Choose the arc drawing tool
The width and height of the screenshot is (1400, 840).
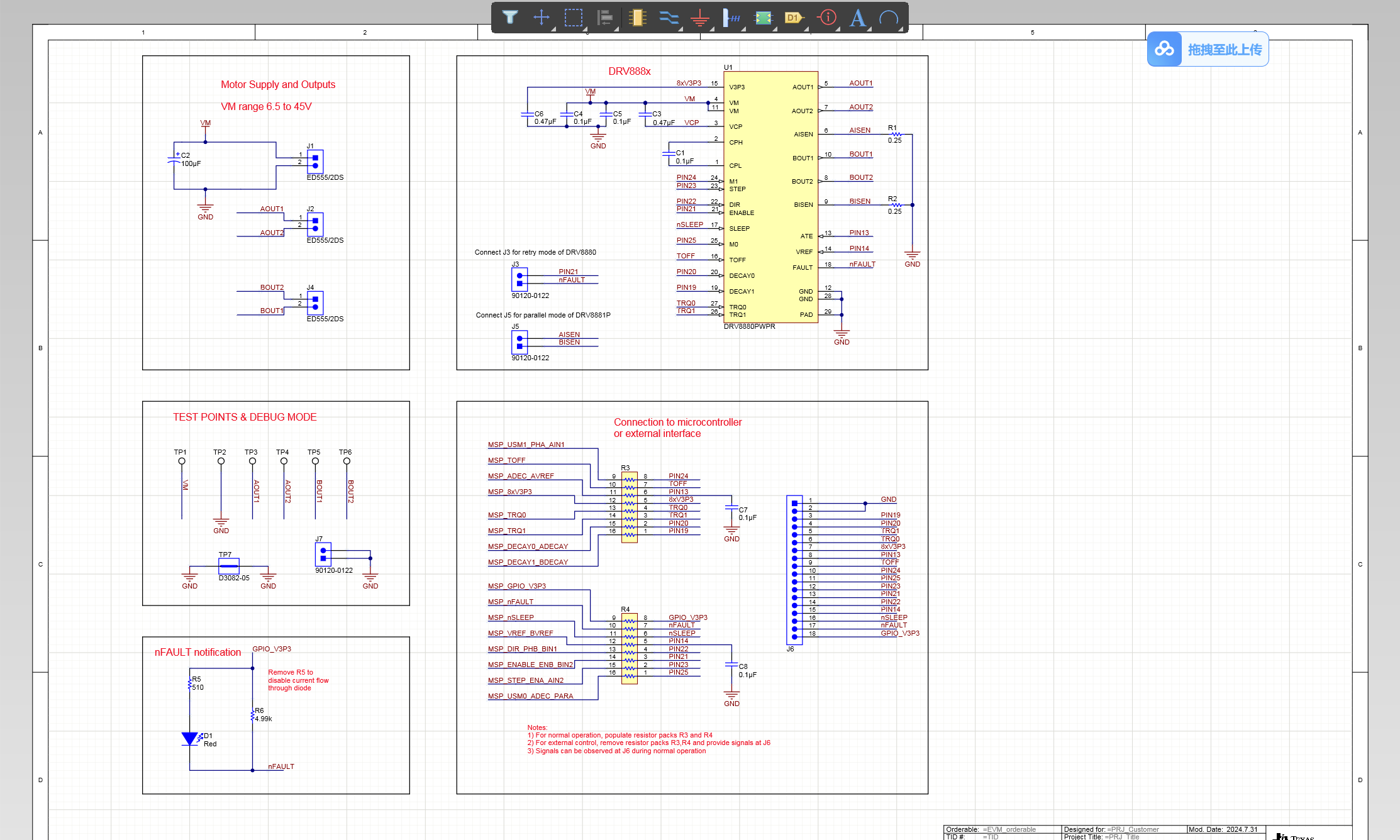(x=889, y=18)
